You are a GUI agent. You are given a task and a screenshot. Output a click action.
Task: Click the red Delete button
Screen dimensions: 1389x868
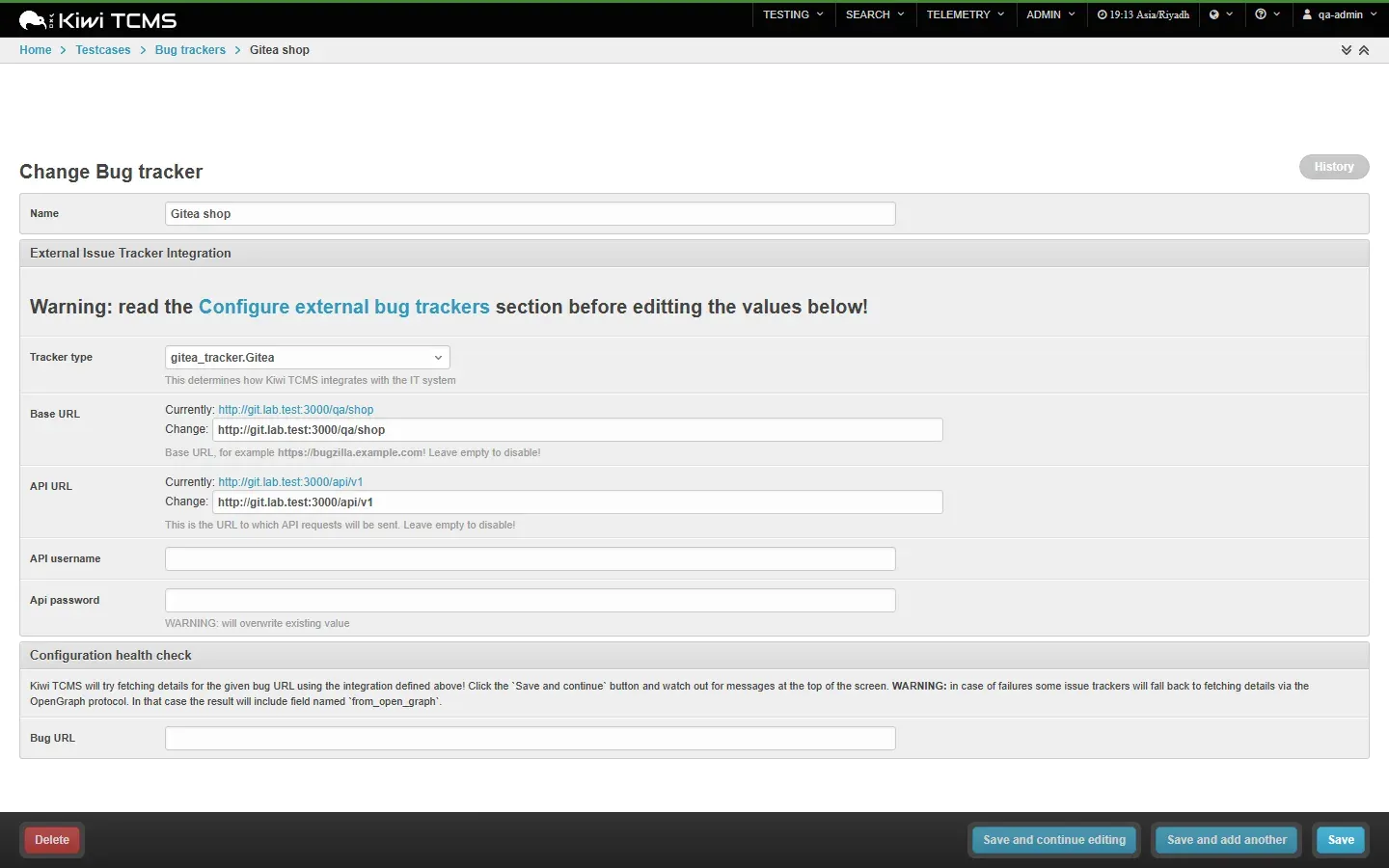pyautogui.click(x=52, y=840)
